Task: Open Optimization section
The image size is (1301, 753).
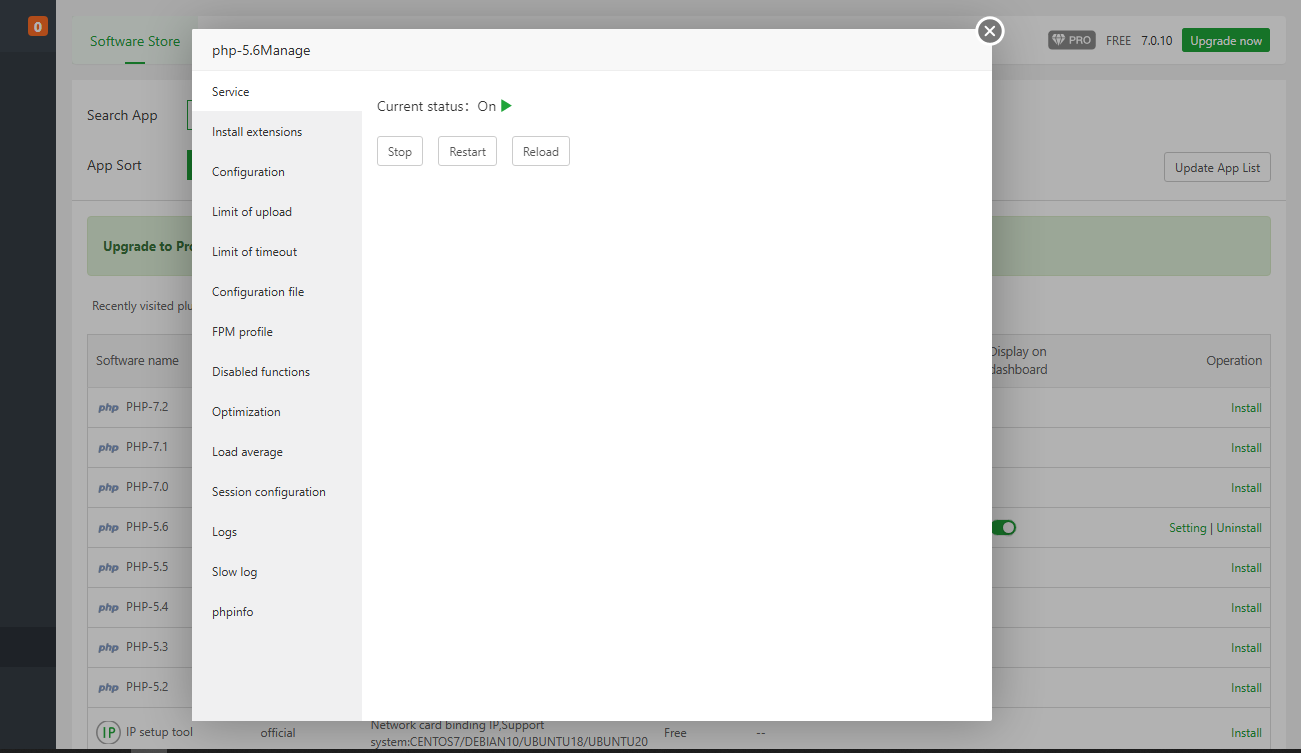Action: (x=277, y=411)
